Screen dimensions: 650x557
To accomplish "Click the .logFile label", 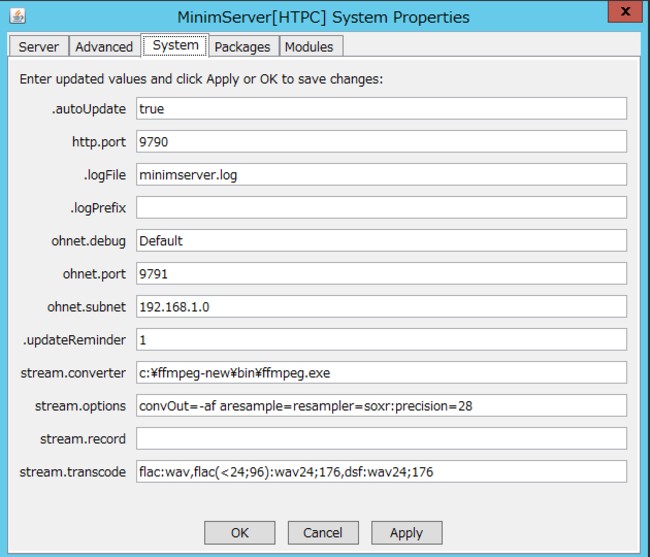I will pyautogui.click(x=105, y=175).
